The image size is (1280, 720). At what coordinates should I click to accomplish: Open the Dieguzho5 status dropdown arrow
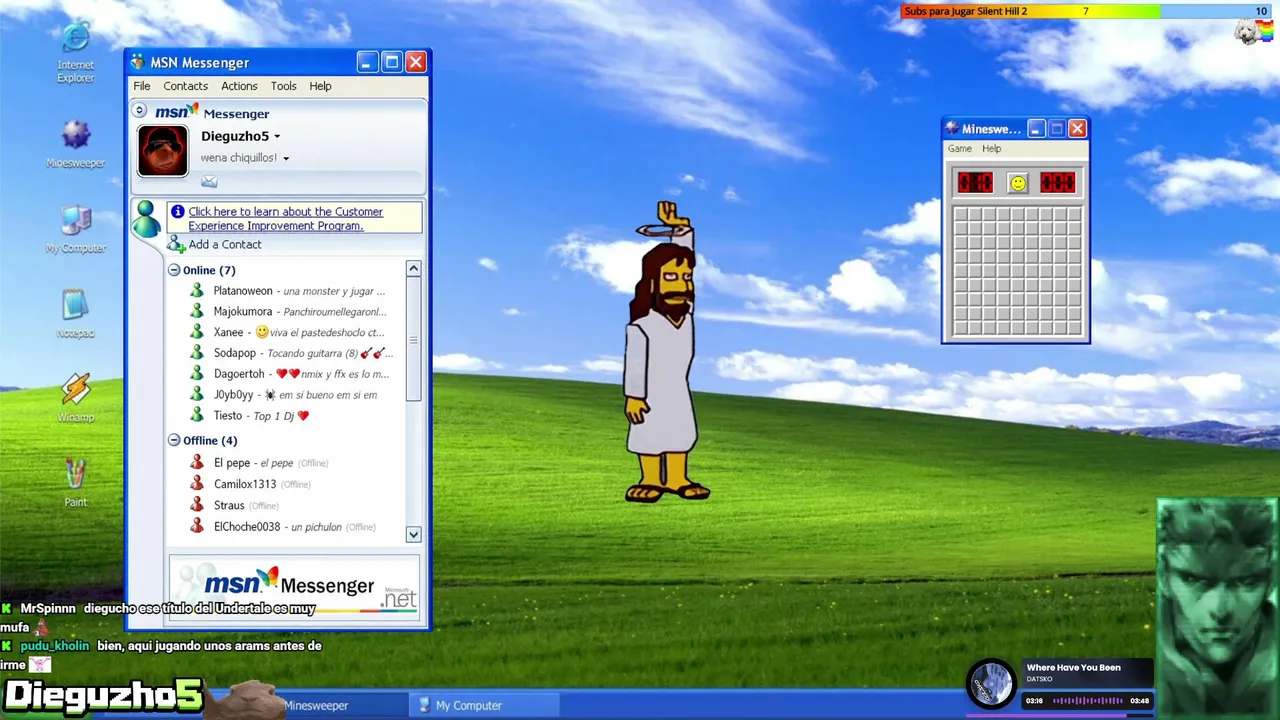(277, 137)
